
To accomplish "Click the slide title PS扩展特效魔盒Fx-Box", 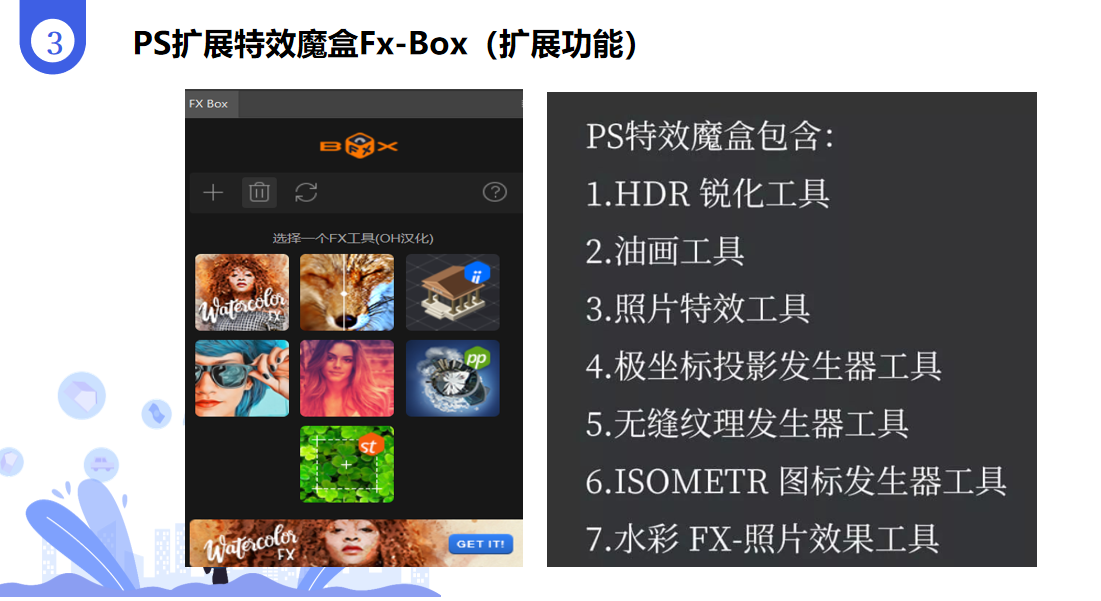I will pyautogui.click(x=301, y=44).
